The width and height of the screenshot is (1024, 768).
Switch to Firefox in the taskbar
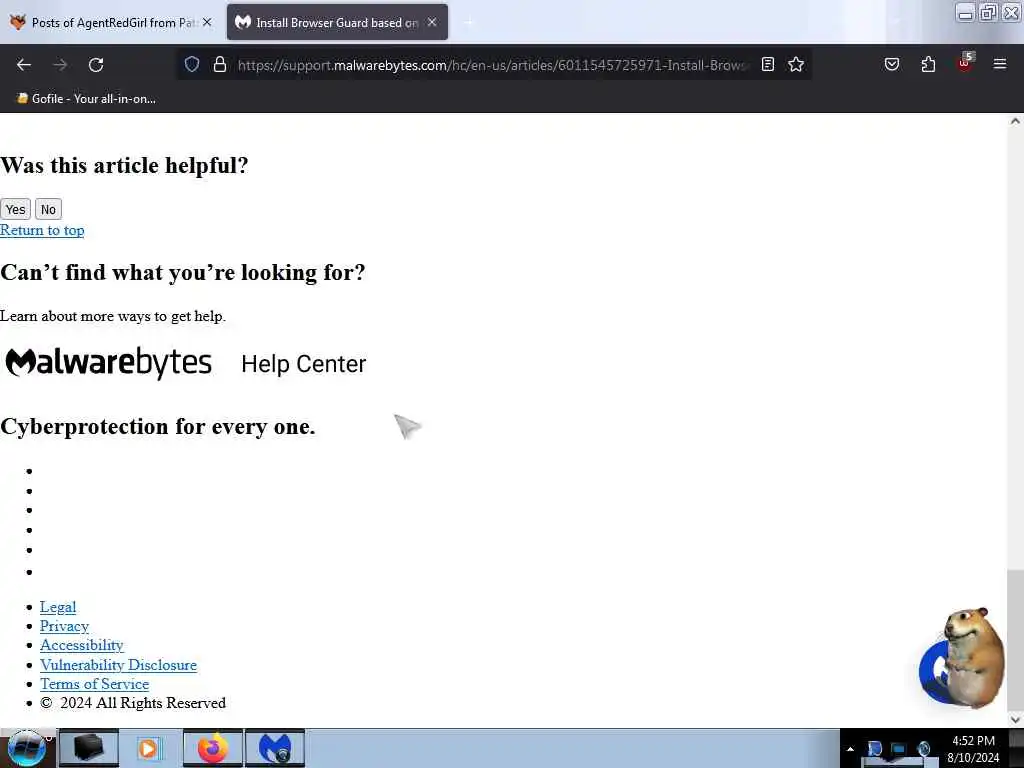(212, 748)
